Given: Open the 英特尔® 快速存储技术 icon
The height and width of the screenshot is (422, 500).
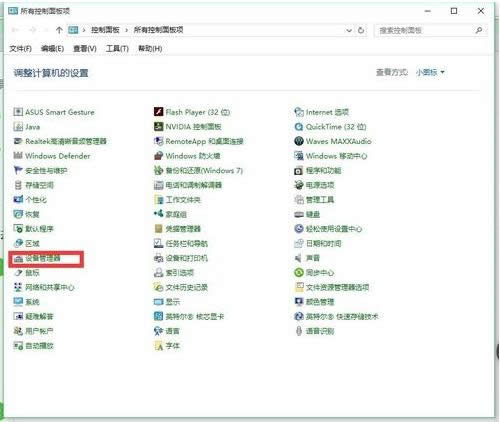Looking at the screenshot, I should pos(299,316).
